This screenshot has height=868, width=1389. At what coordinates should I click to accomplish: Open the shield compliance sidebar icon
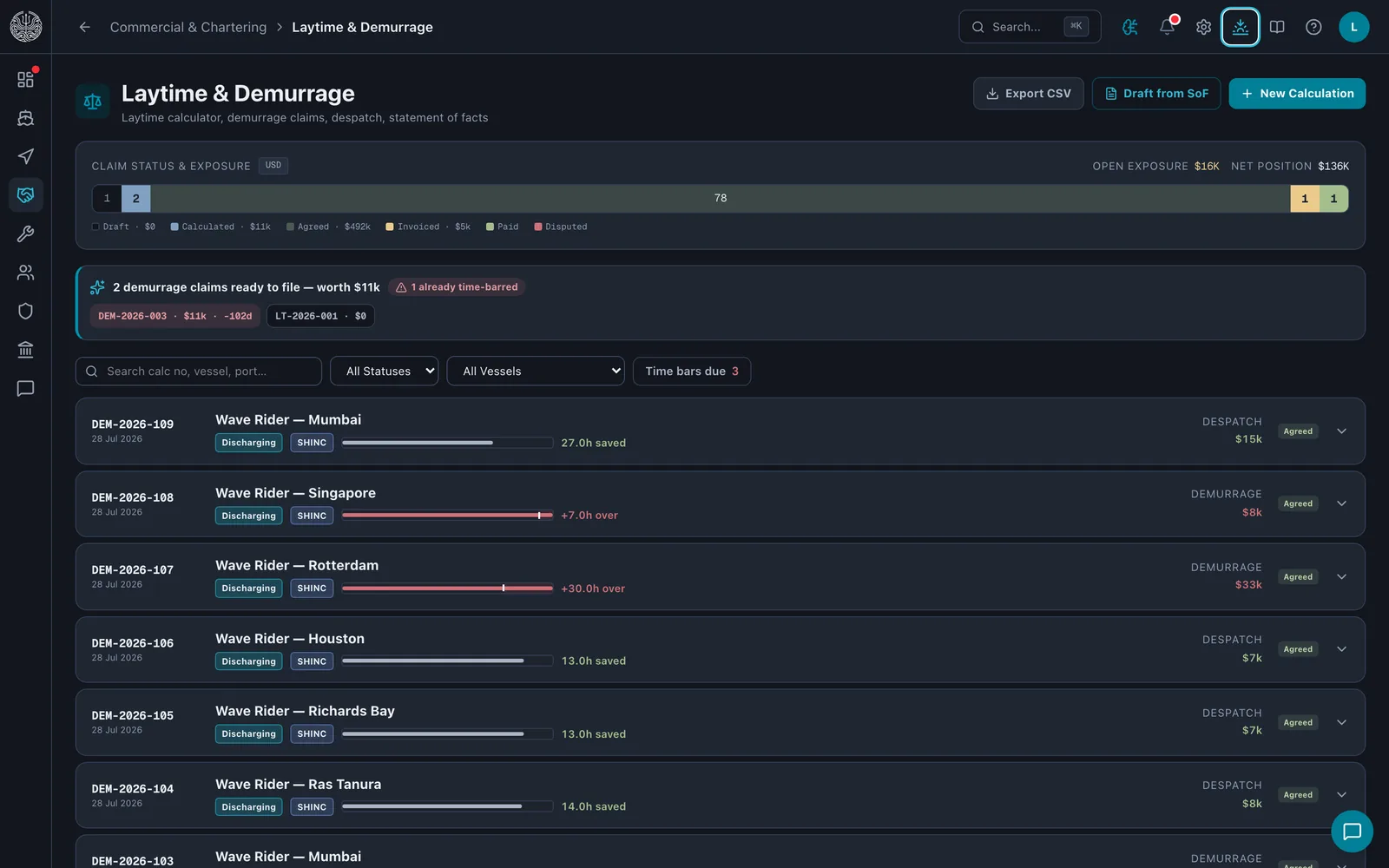click(x=25, y=311)
